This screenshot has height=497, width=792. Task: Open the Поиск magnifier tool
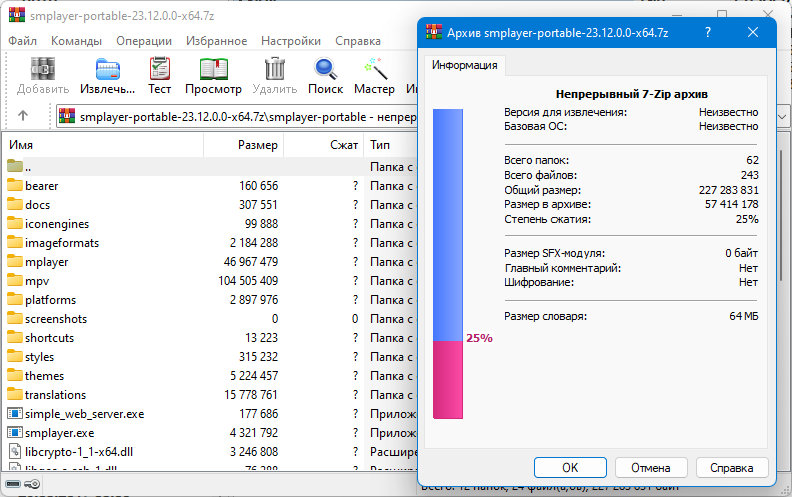pyautogui.click(x=326, y=69)
